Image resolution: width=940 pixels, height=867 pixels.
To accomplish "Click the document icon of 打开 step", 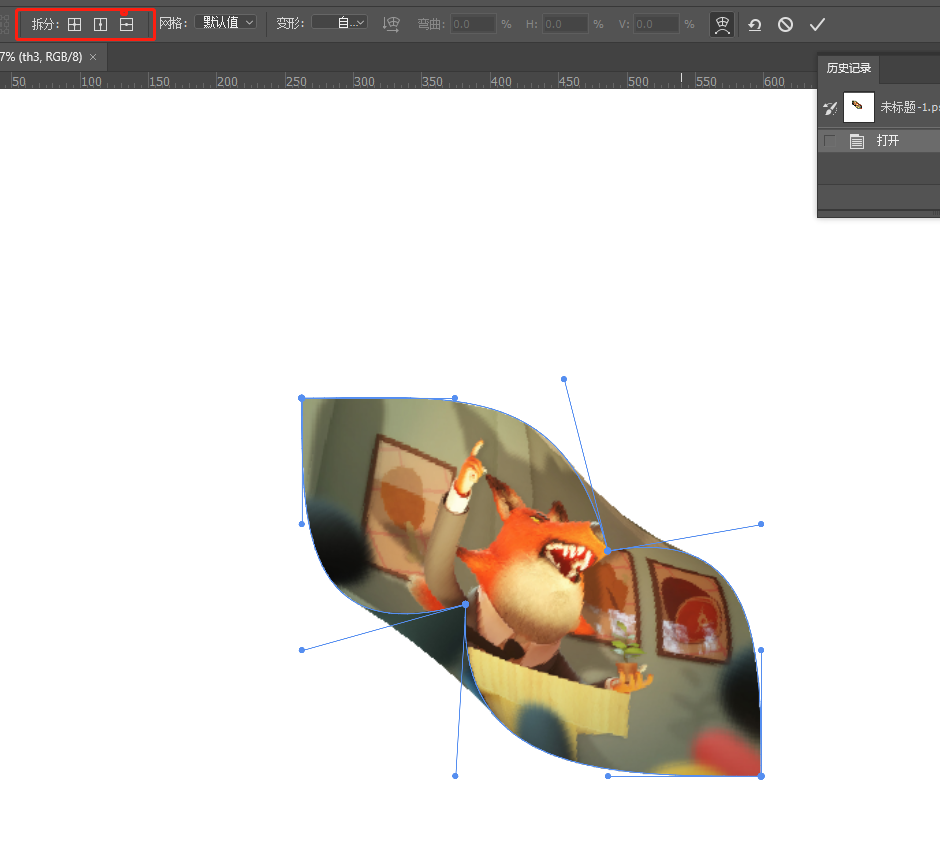I will [x=857, y=142].
